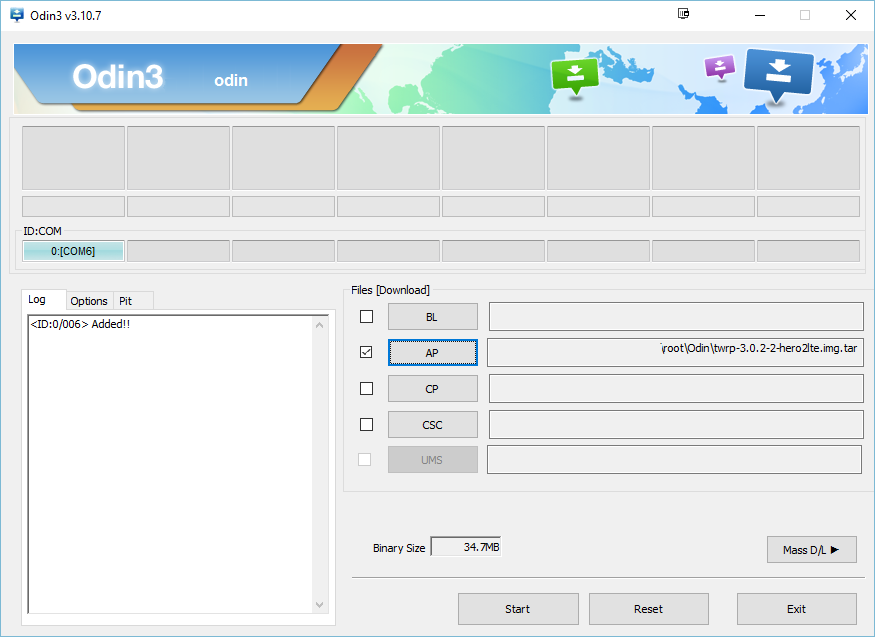Tick the CSC file checkbox

pyautogui.click(x=367, y=424)
